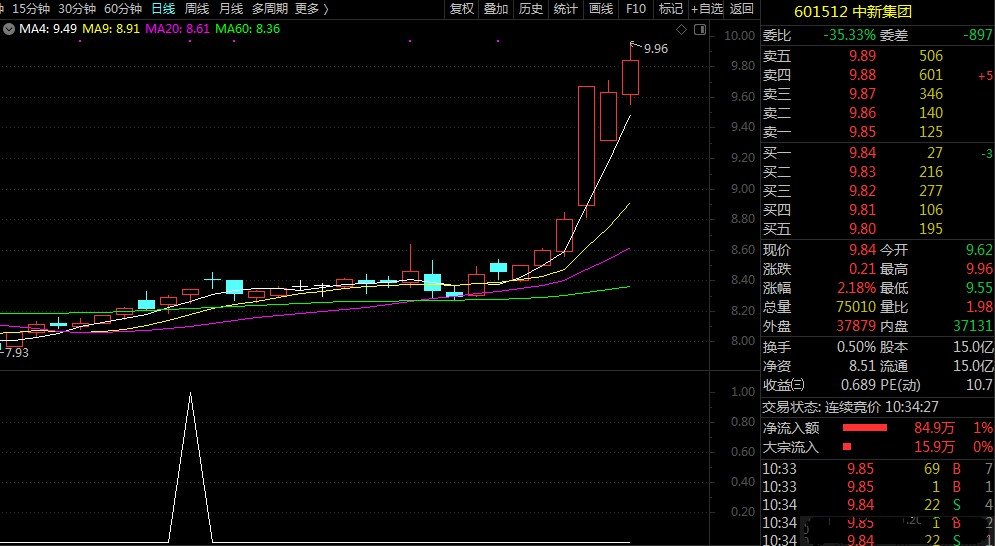Toggle the 复权 price adjustment
Image resolution: width=995 pixels, height=546 pixels.
click(x=461, y=9)
